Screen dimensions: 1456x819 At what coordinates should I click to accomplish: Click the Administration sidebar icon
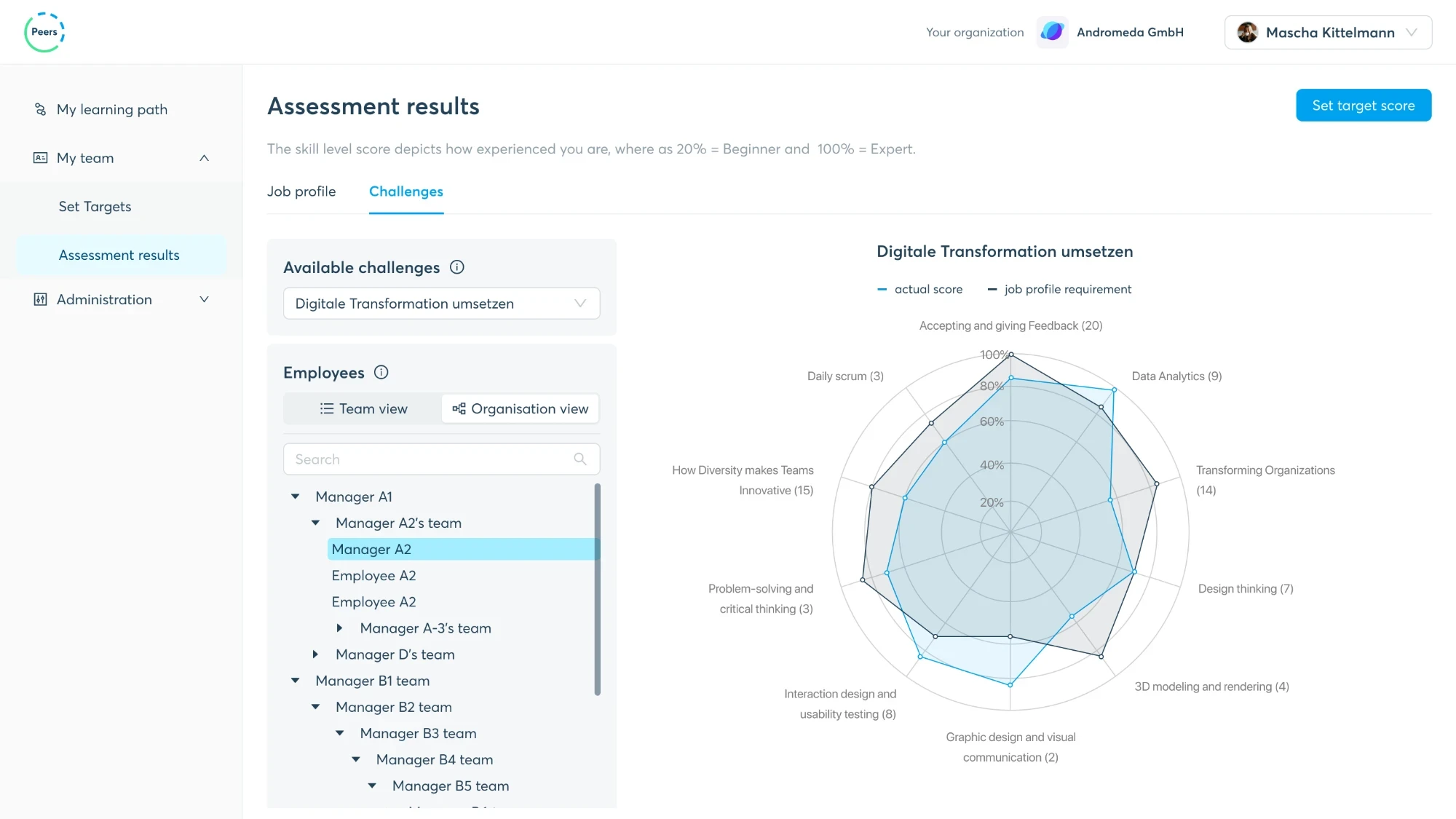click(x=41, y=299)
